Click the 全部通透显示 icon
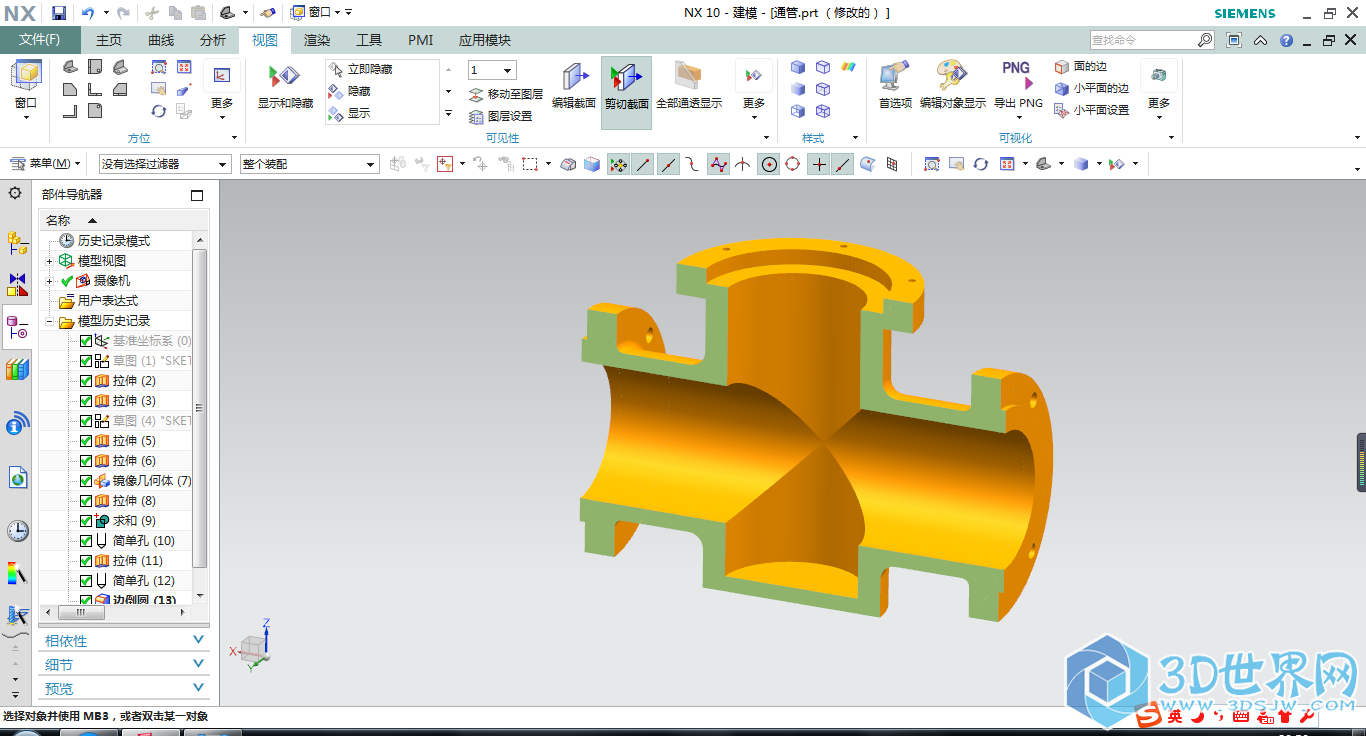 pos(688,78)
